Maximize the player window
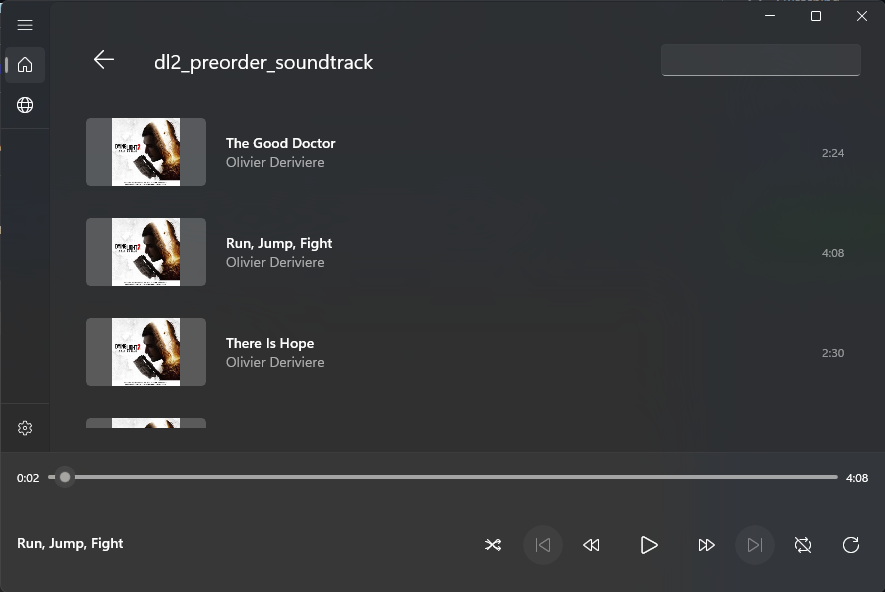This screenshot has height=592, width=885. 816,16
